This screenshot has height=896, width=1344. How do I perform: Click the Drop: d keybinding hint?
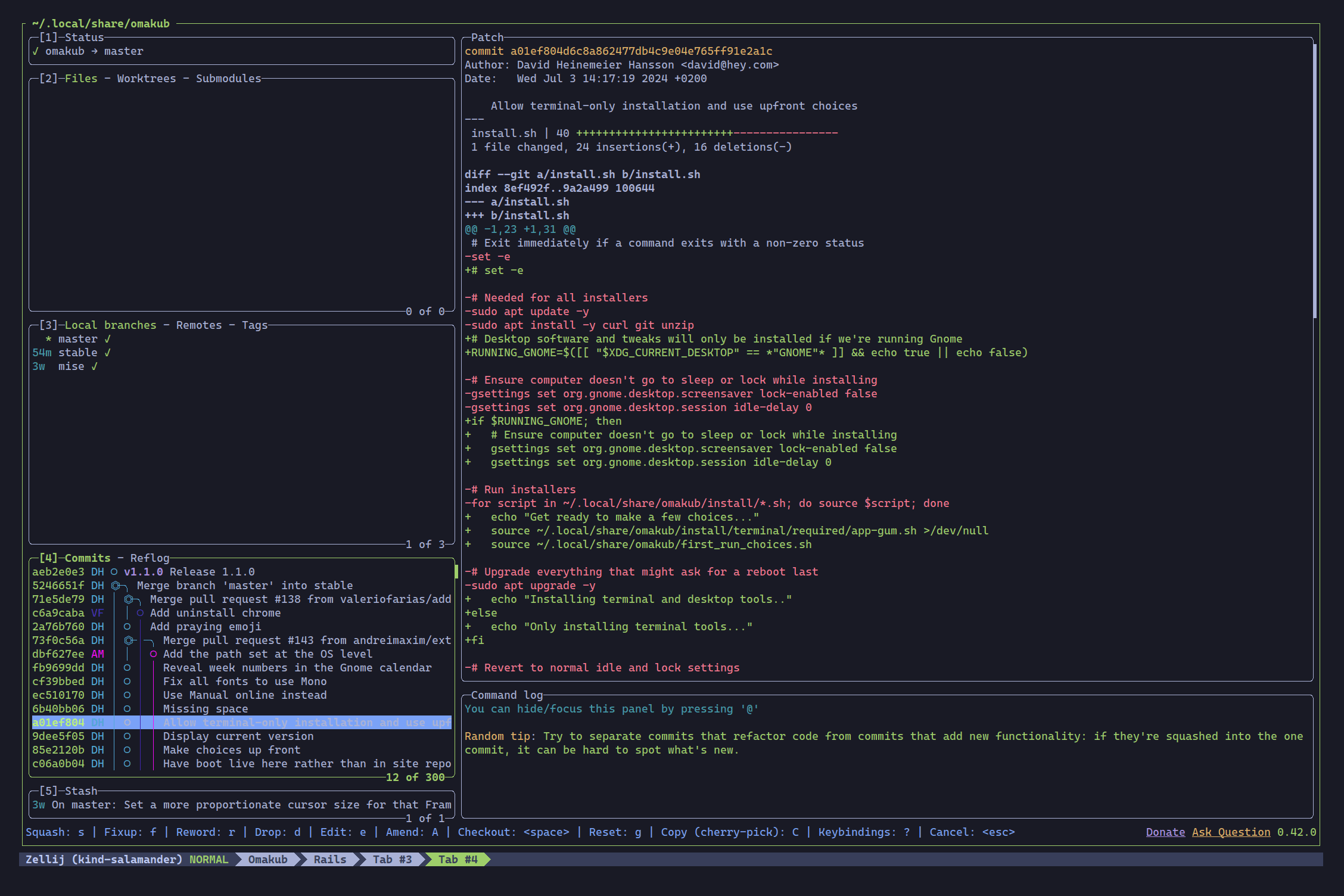pos(278,832)
